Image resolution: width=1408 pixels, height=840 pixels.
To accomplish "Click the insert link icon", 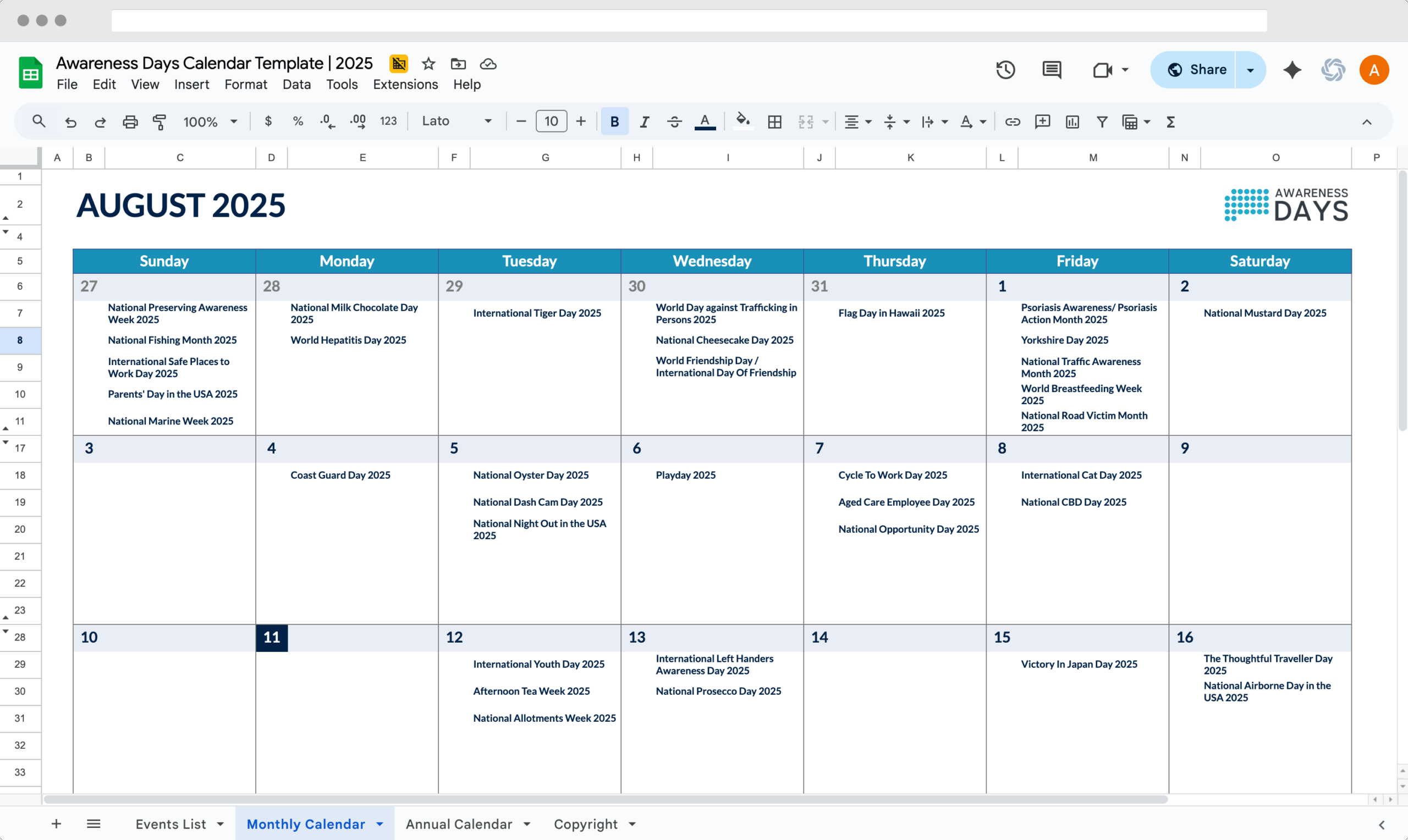I will click(1012, 121).
